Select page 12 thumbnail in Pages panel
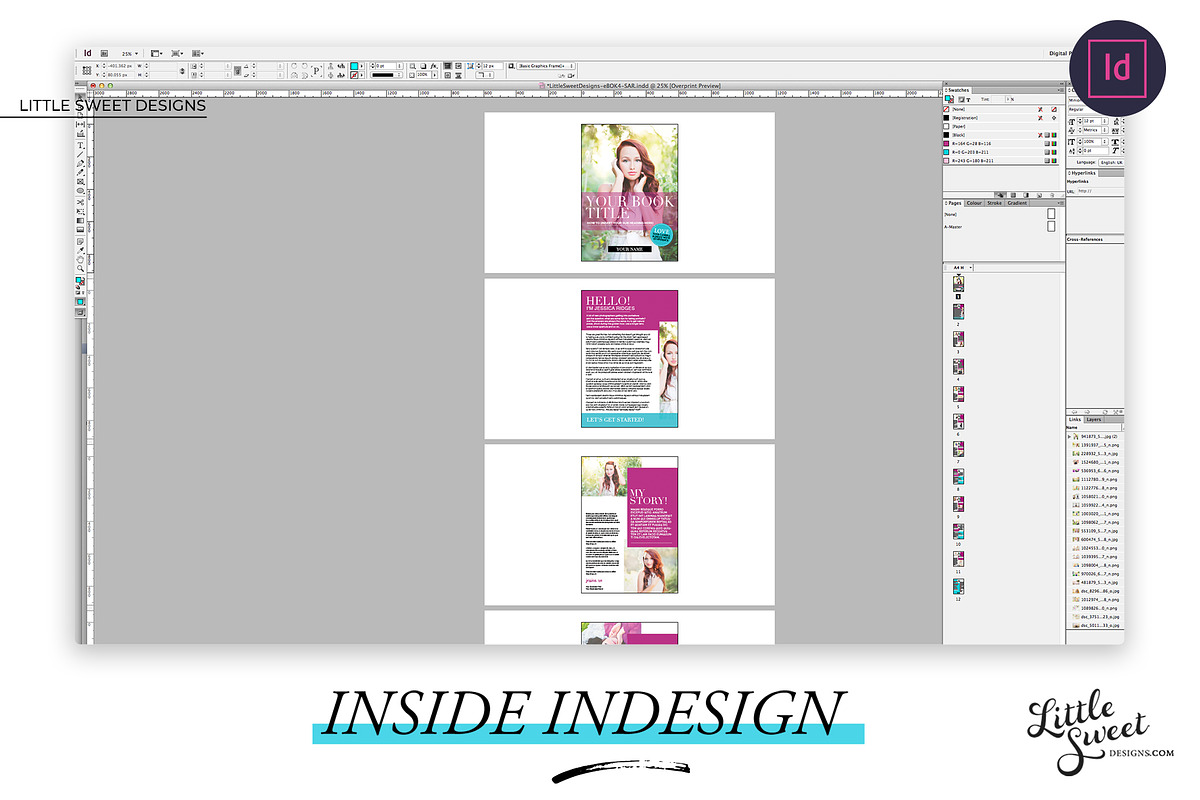 click(958, 587)
